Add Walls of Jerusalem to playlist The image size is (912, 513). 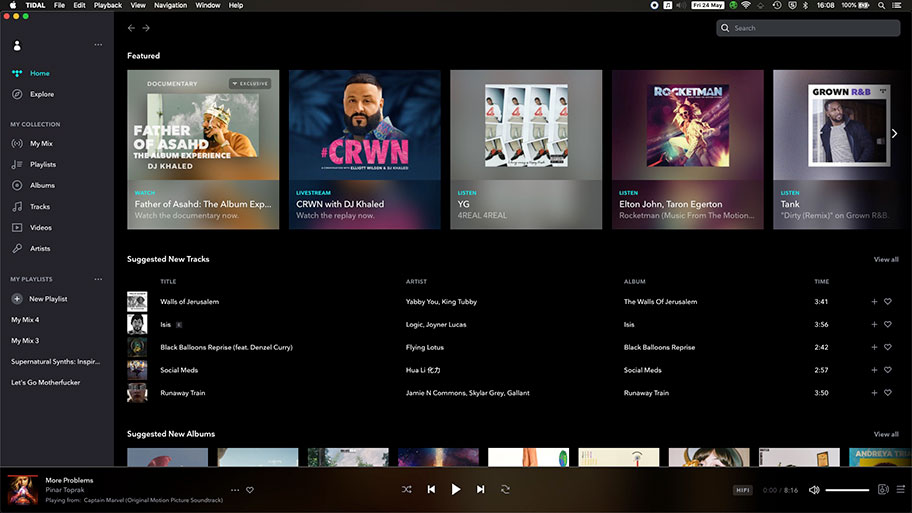[874, 302]
